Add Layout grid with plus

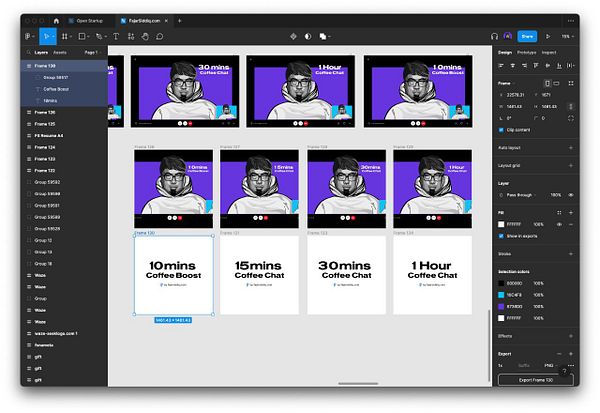(571, 165)
